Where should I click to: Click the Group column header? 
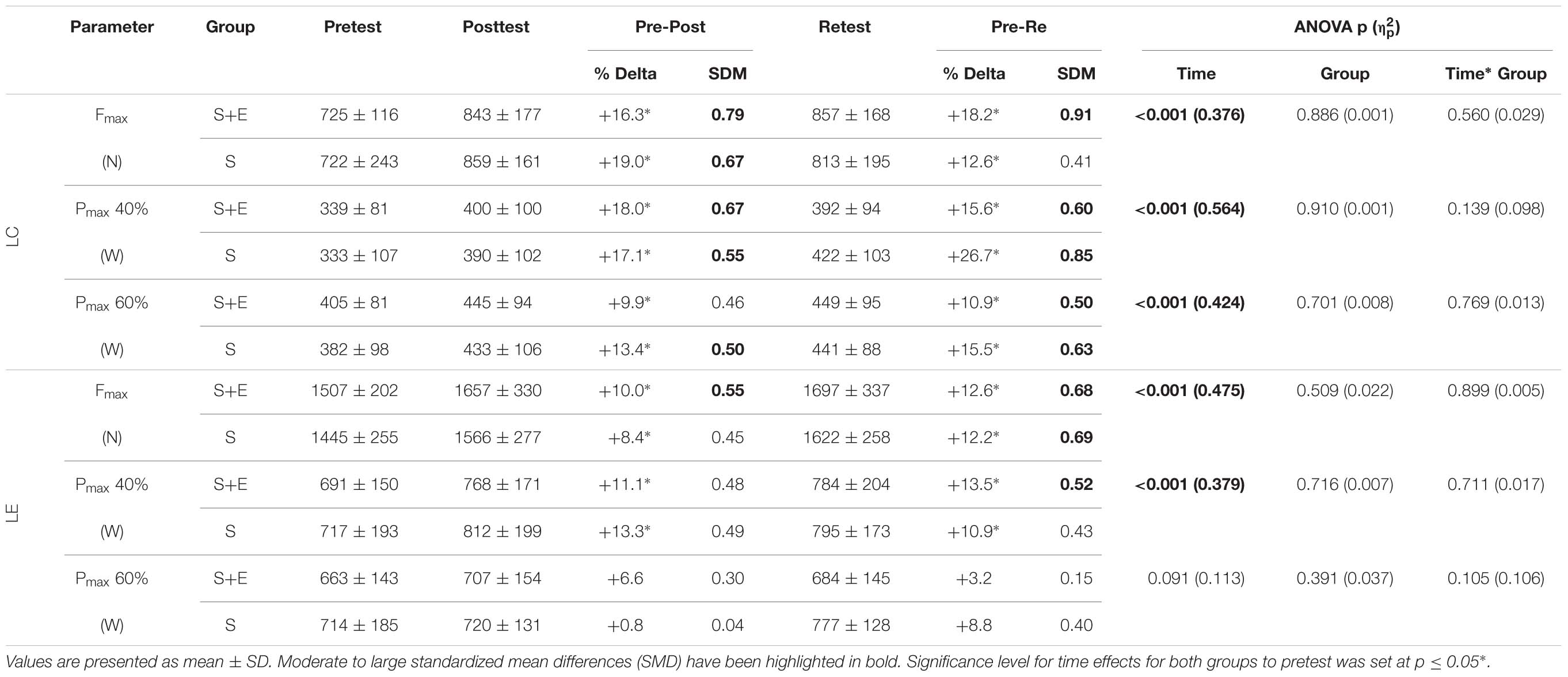[230, 27]
